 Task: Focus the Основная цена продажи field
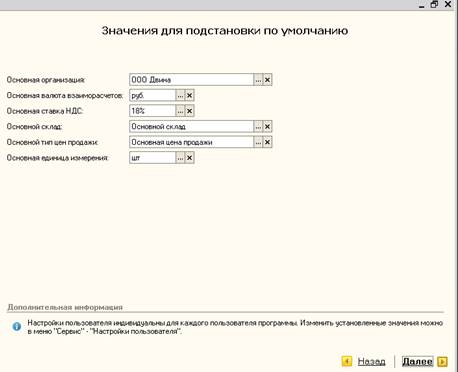(x=192, y=142)
